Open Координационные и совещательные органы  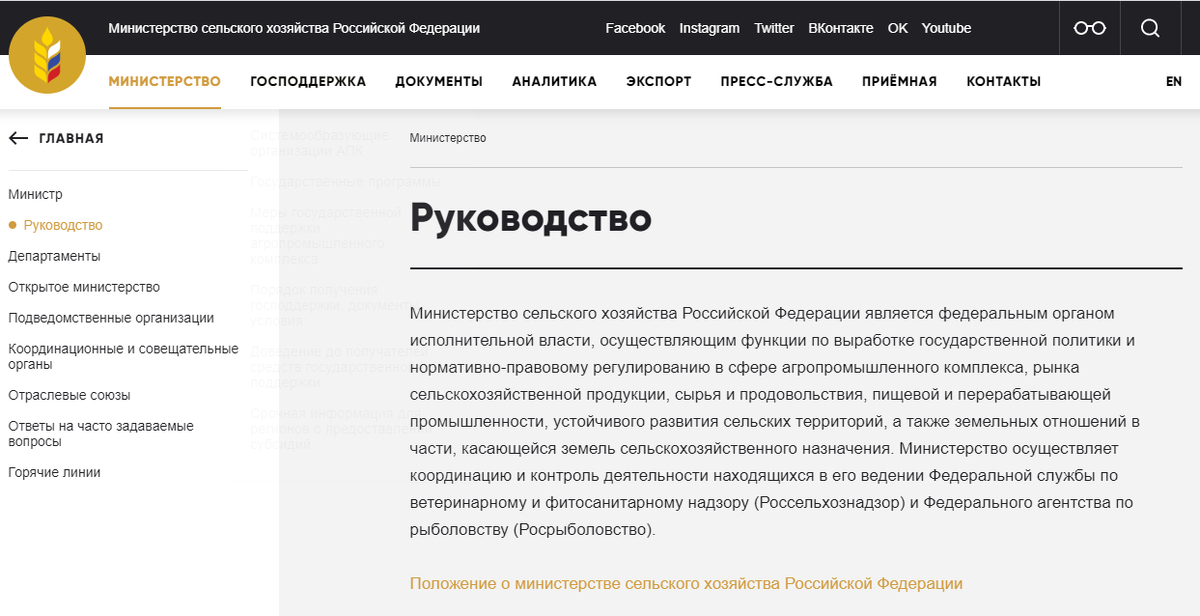pos(123,356)
